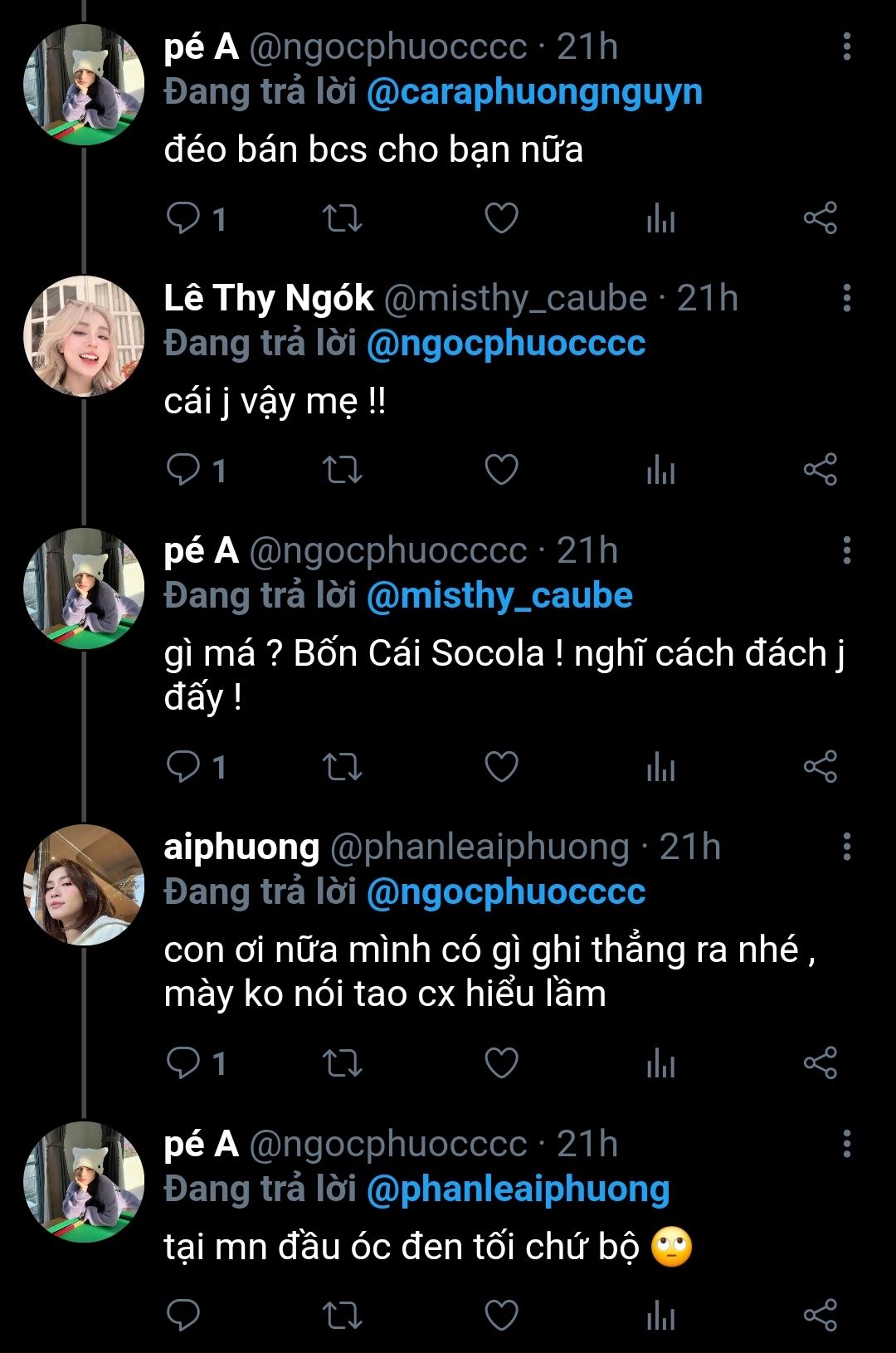Image resolution: width=896 pixels, height=1353 pixels.
Task: Open Lê Thy Ngók display name profile
Action: click(269, 298)
